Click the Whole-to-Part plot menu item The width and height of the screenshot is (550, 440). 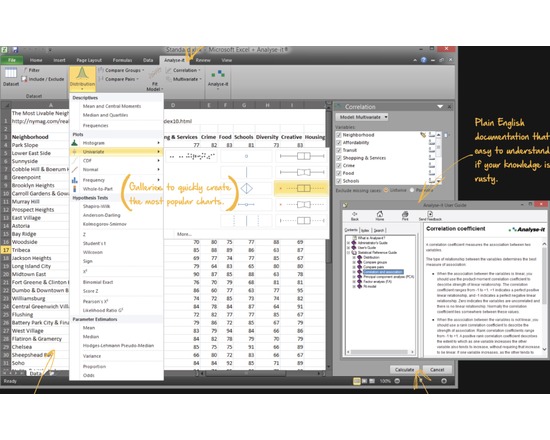click(x=116, y=189)
